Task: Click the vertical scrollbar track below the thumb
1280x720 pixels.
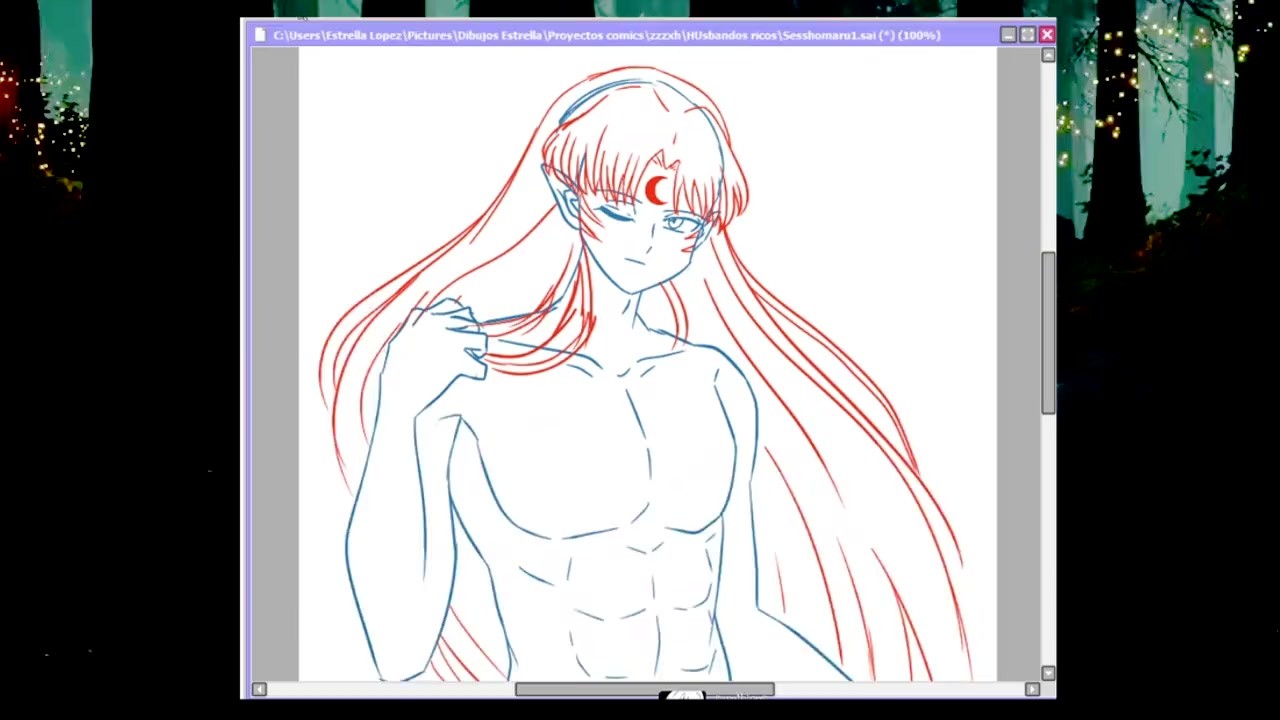Action: point(1047,540)
